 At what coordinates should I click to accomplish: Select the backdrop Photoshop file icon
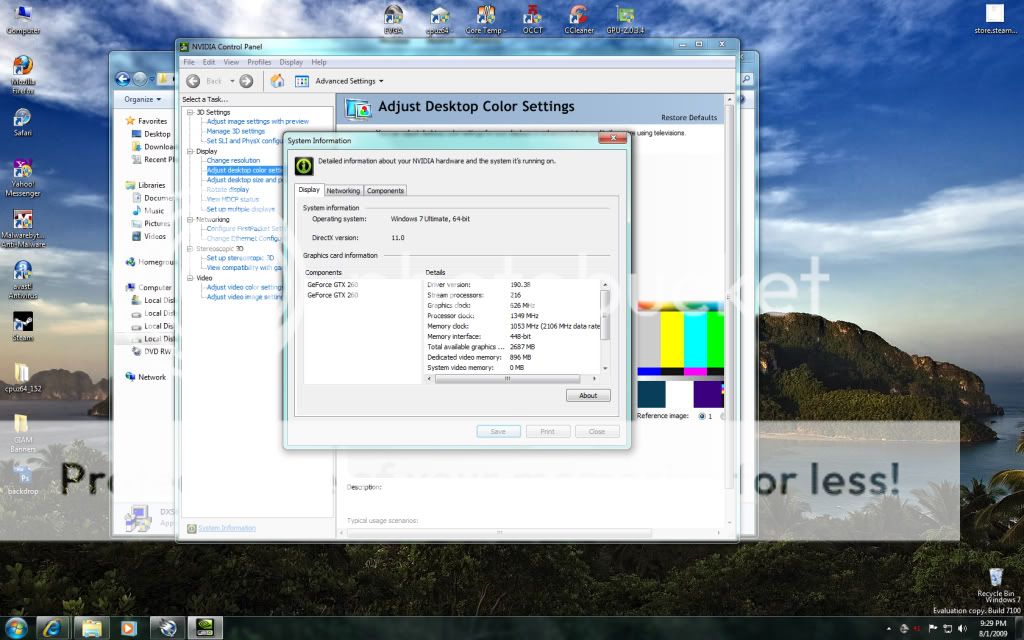23,480
